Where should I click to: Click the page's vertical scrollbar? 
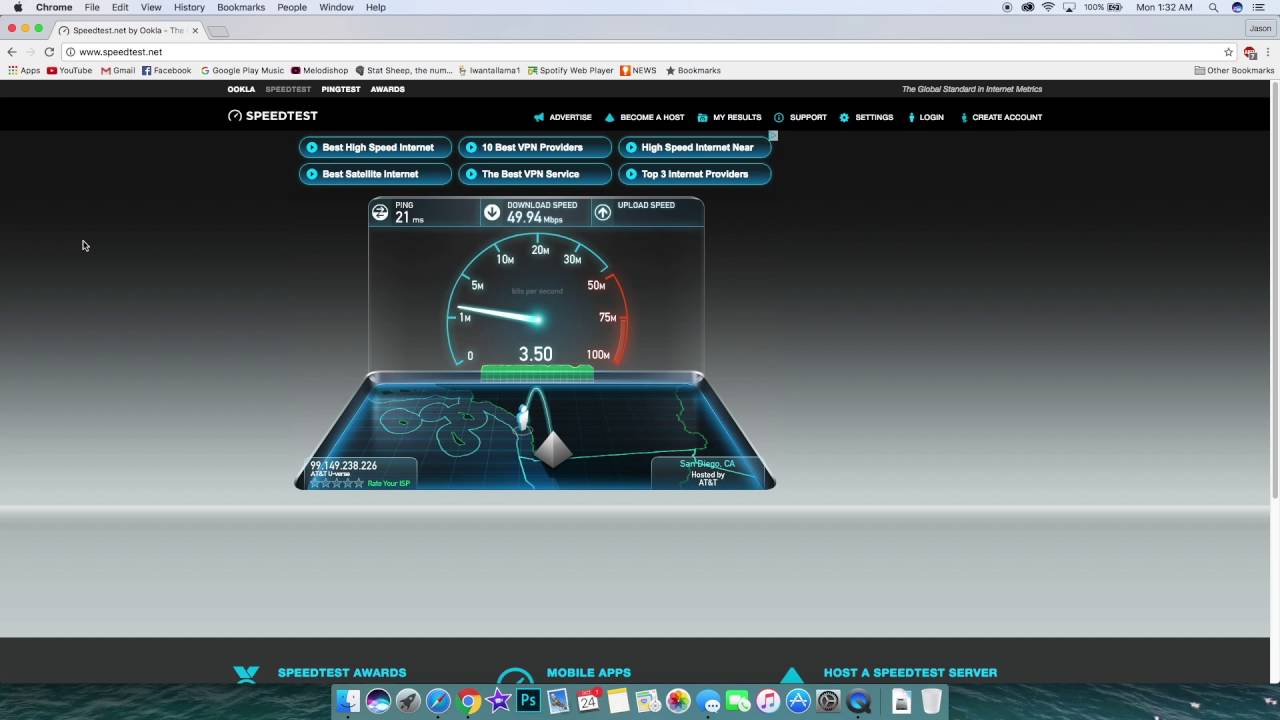point(1275,290)
